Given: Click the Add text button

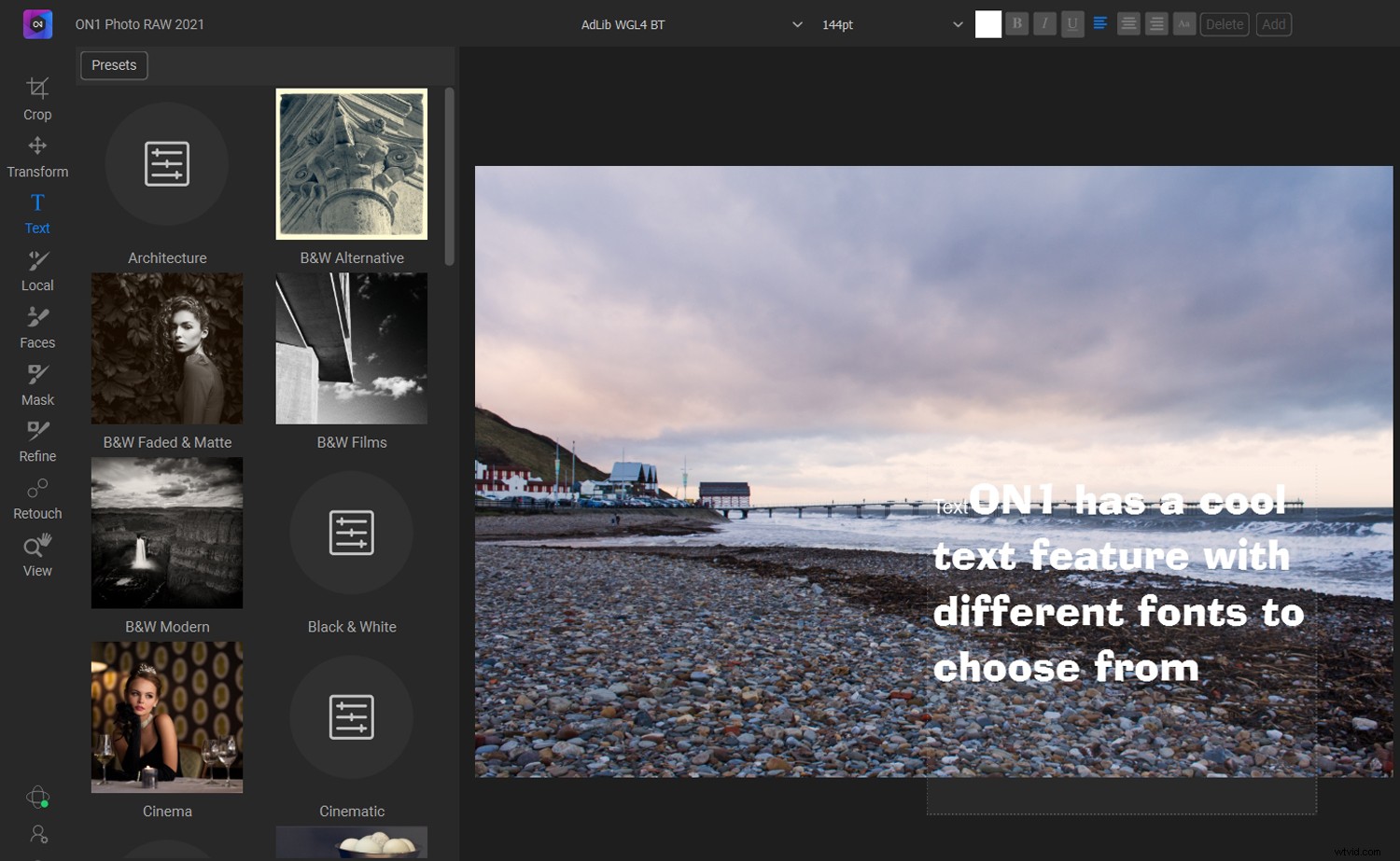Looking at the screenshot, I should pos(1273,23).
